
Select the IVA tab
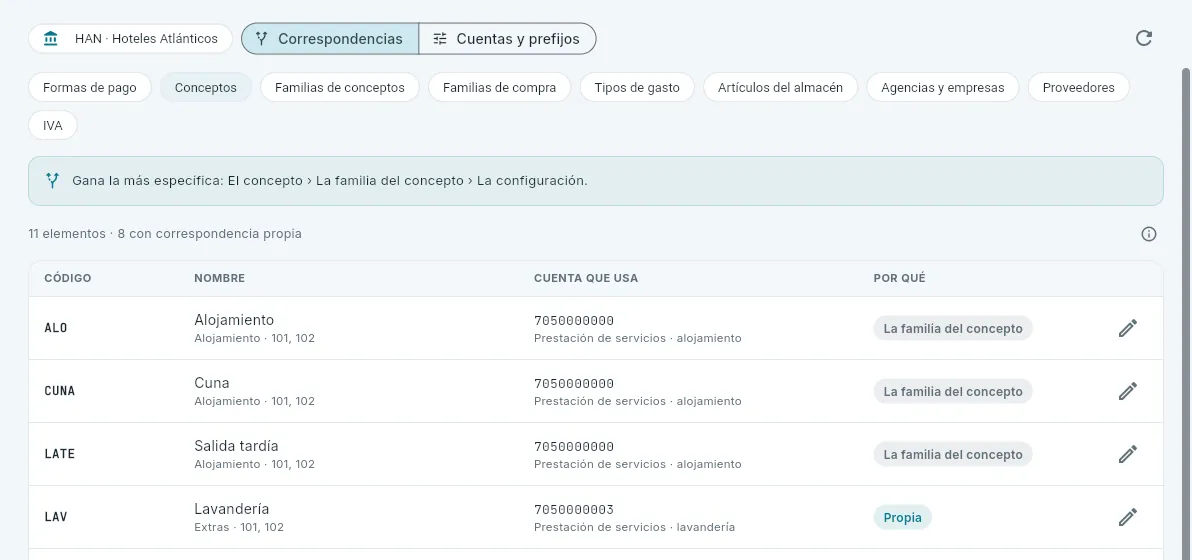pyautogui.click(x=53, y=125)
